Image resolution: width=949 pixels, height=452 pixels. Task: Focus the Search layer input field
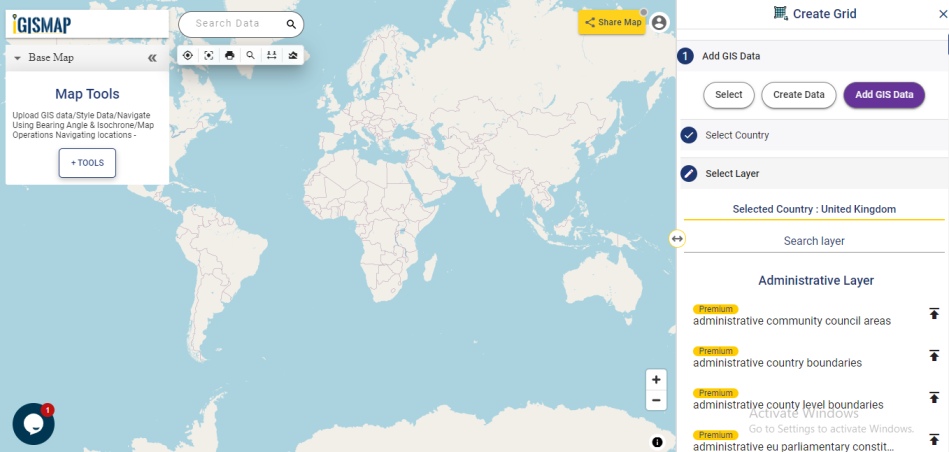click(814, 241)
